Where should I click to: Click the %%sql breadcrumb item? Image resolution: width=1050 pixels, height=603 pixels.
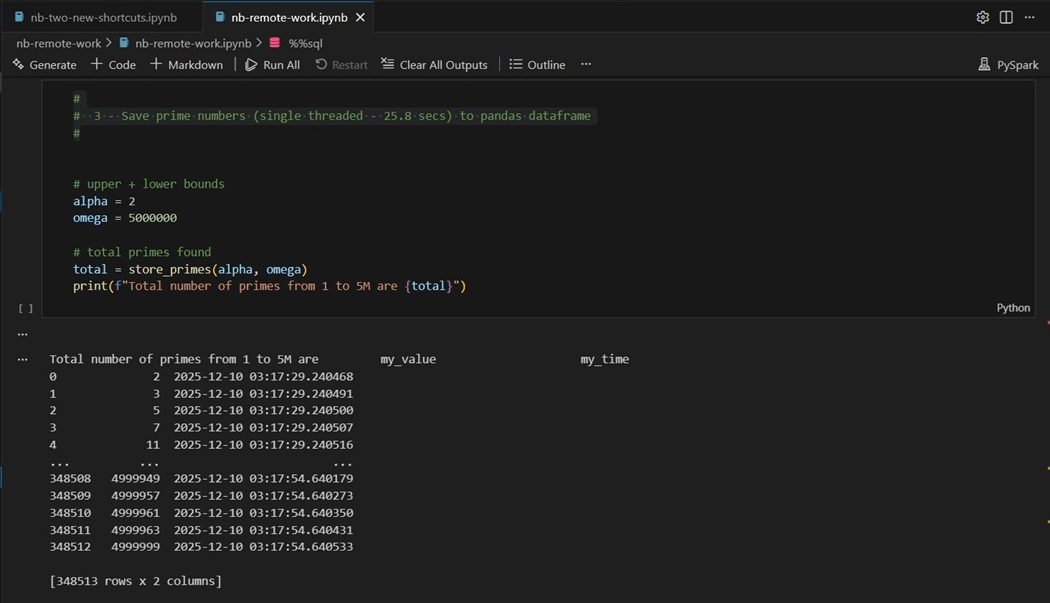[x=305, y=43]
